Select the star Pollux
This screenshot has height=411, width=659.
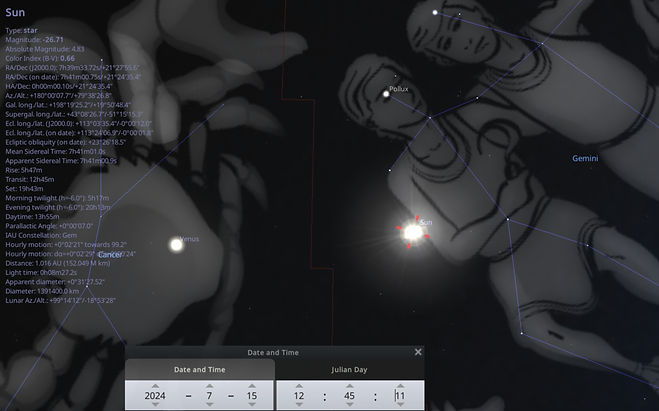point(386,94)
